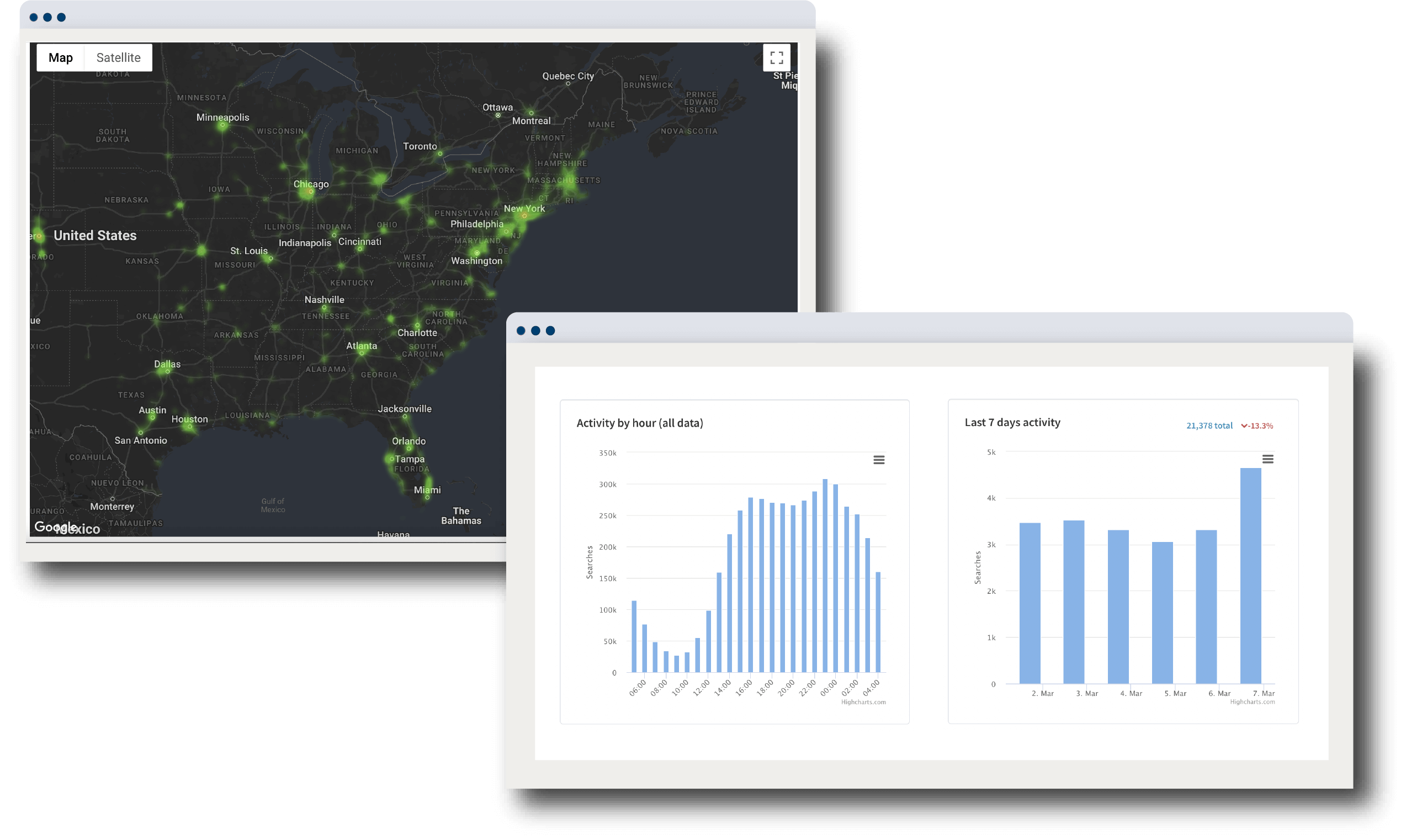Click the -13.3% change indicator

click(x=1256, y=426)
